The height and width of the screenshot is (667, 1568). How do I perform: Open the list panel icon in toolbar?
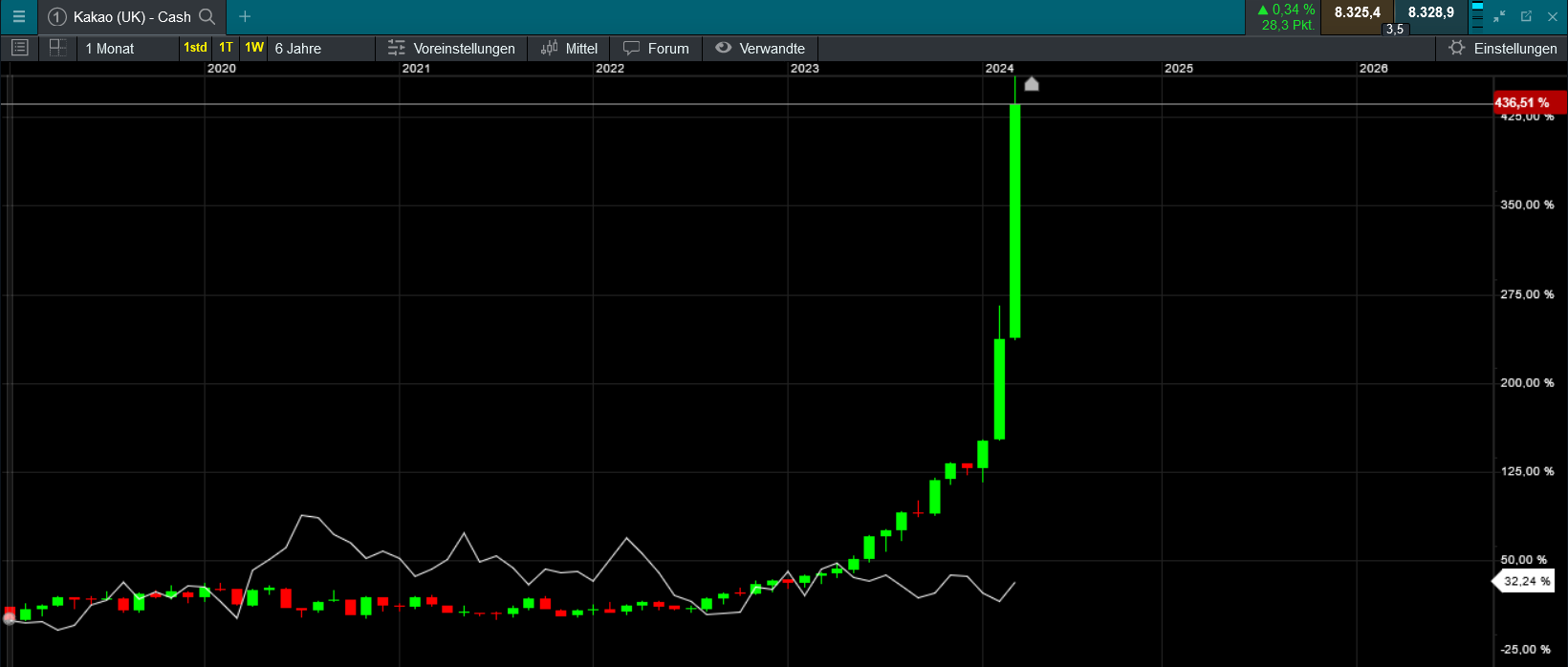tap(19, 48)
